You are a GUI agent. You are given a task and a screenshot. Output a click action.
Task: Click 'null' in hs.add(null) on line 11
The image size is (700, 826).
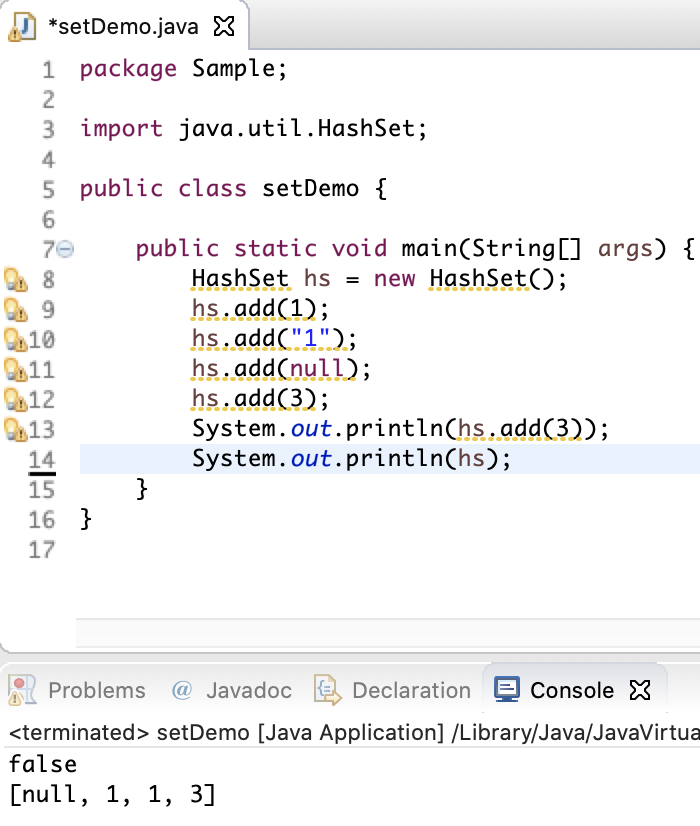317,369
